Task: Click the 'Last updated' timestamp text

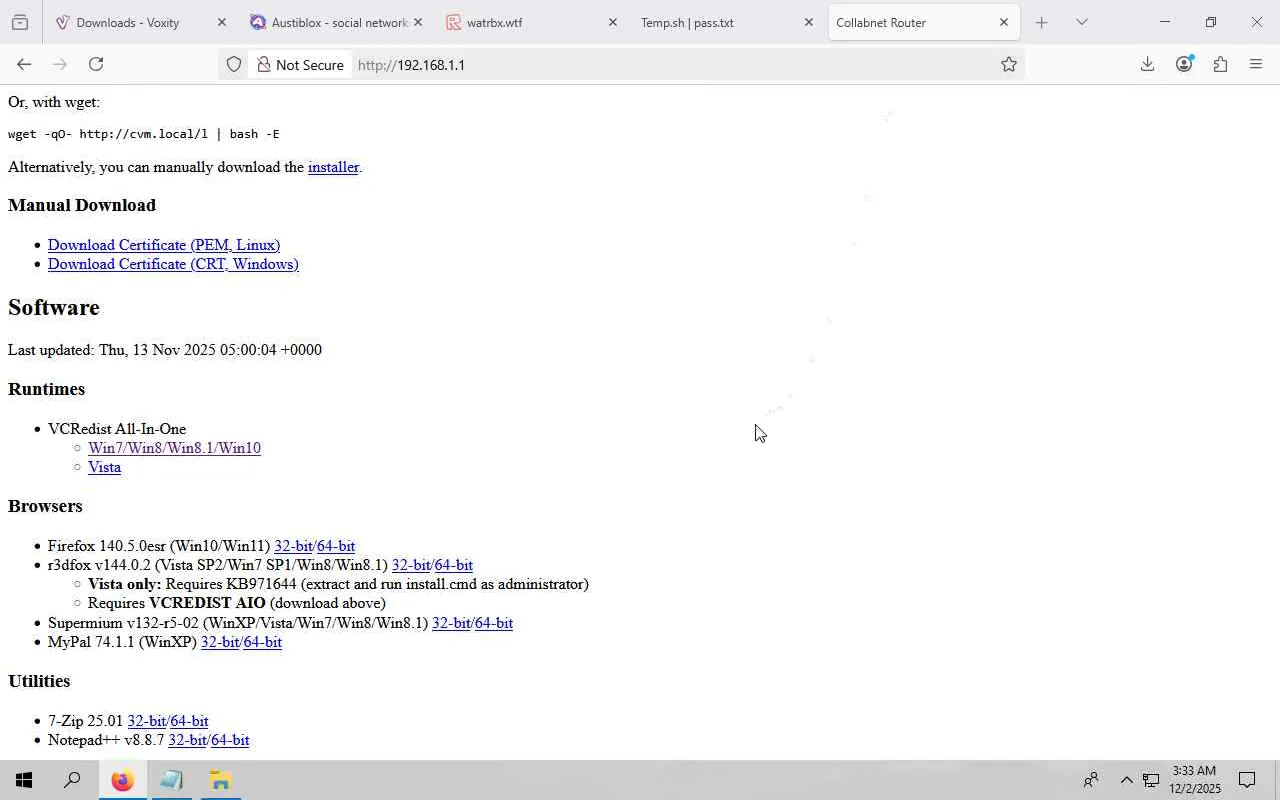Action: point(165,350)
